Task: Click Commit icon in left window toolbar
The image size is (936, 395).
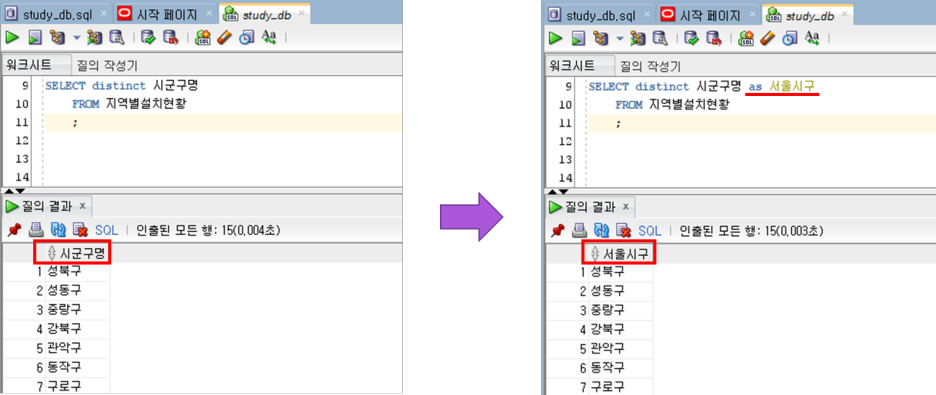Action: [x=148, y=38]
